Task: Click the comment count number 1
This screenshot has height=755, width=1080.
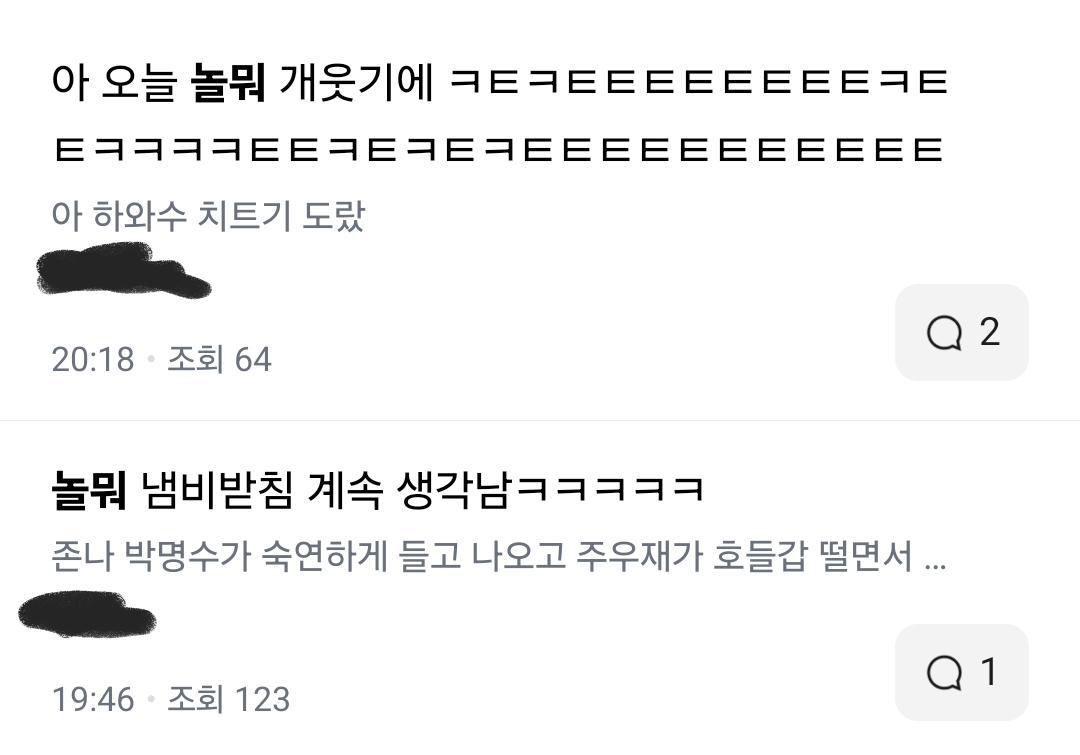Action: click(989, 672)
